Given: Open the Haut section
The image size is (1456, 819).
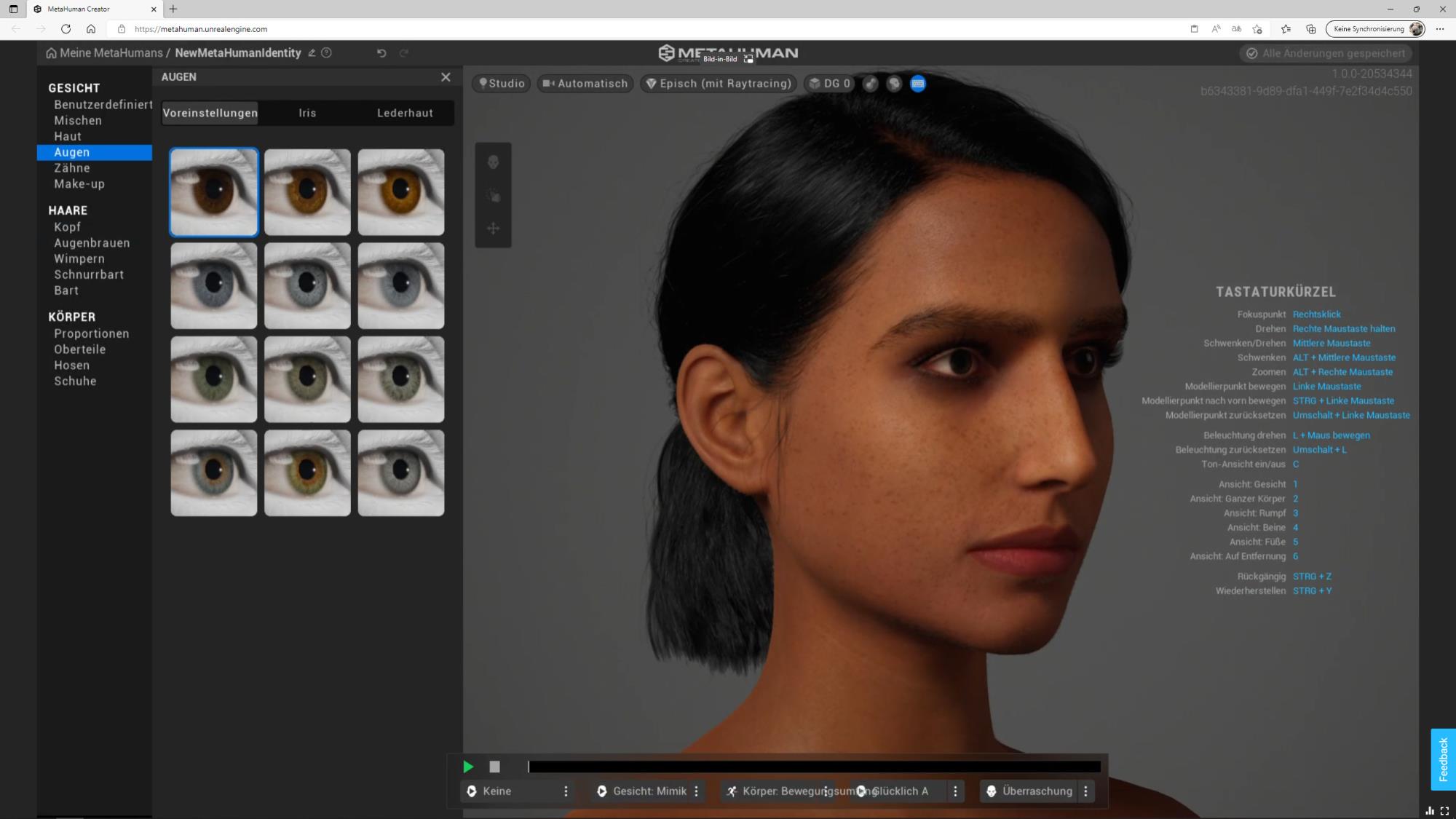Looking at the screenshot, I should point(68,137).
